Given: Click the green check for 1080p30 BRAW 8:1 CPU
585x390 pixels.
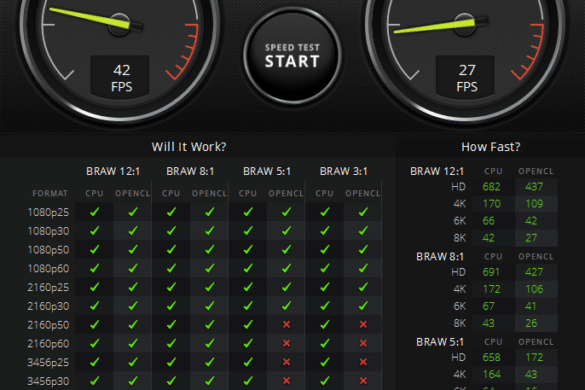Looking at the screenshot, I should point(171,231).
